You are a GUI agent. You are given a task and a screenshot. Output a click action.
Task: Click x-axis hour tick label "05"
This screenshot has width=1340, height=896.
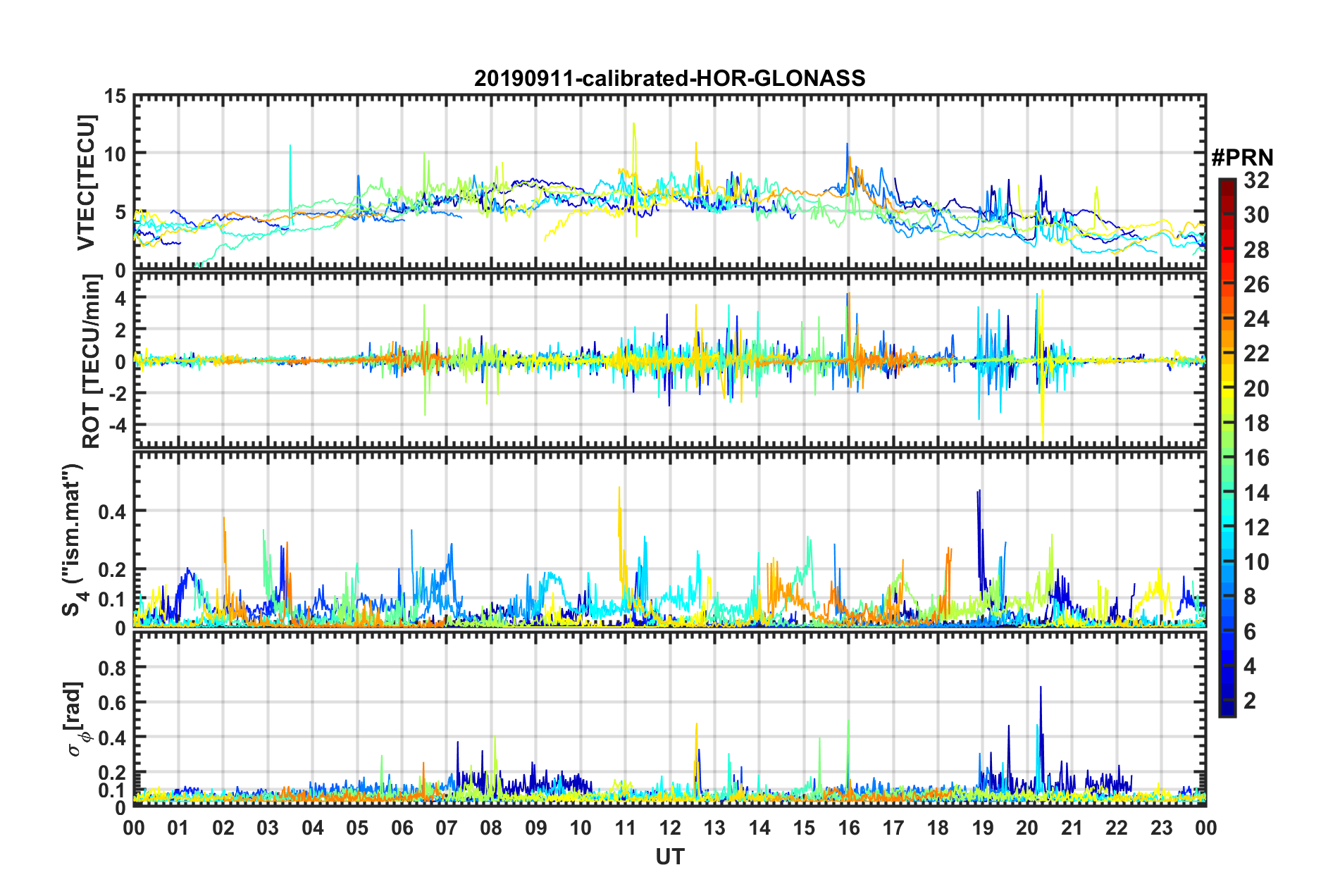point(357,828)
